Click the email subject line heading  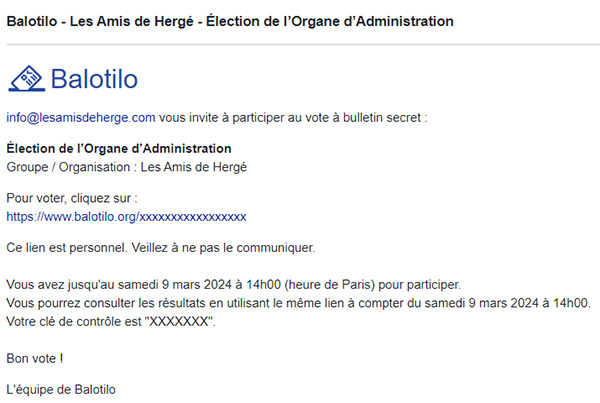pyautogui.click(x=230, y=21)
